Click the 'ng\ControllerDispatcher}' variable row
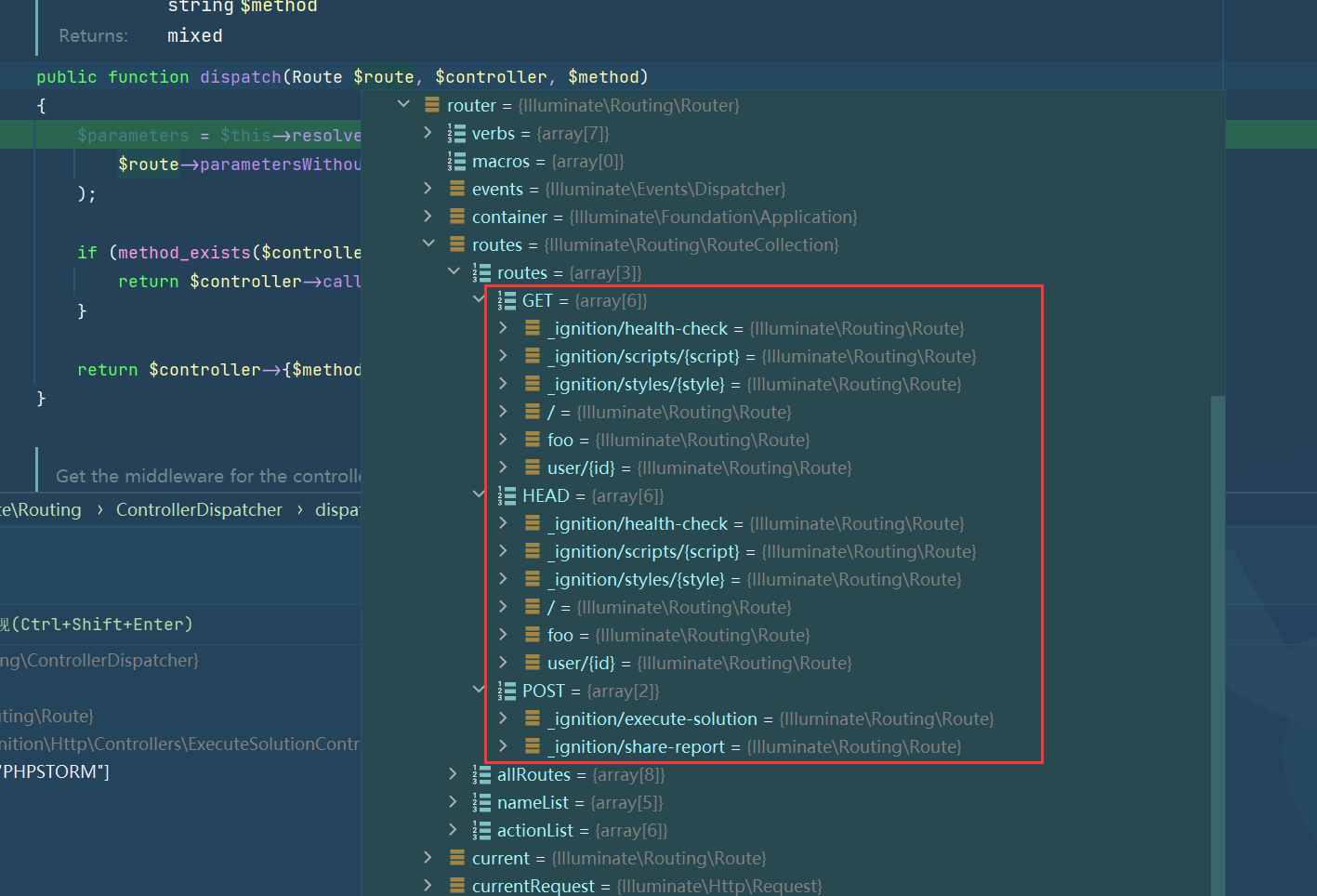Image resolution: width=1317 pixels, height=896 pixels. pos(99,661)
